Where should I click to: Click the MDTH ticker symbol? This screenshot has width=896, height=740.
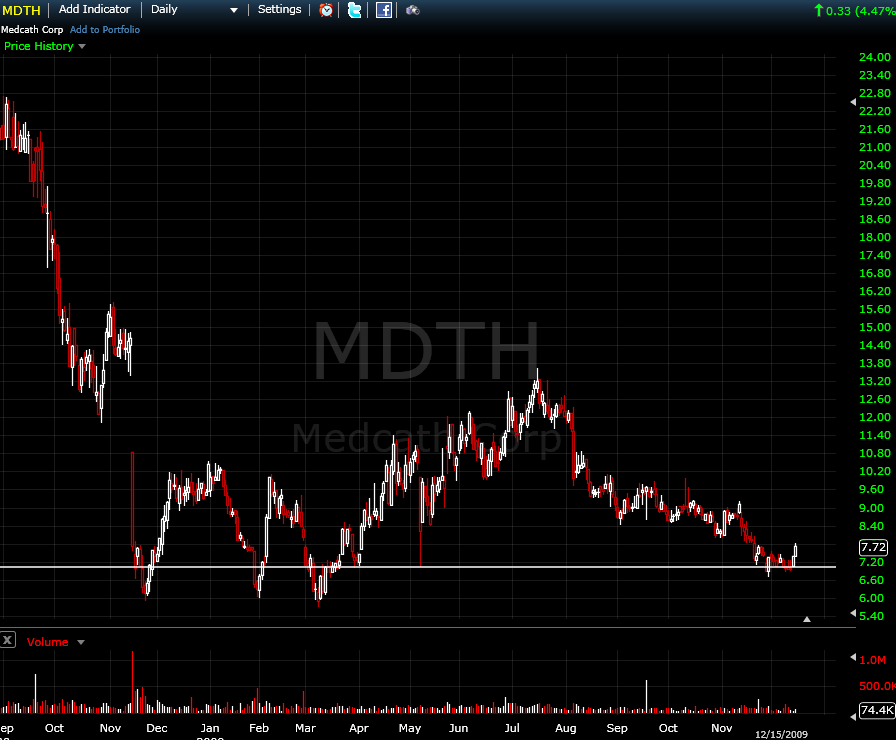point(22,10)
